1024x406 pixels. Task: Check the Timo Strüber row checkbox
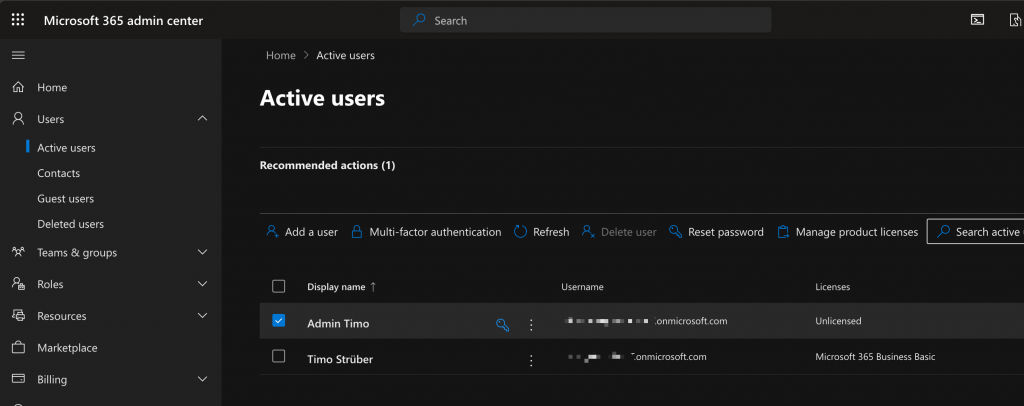tap(279, 357)
